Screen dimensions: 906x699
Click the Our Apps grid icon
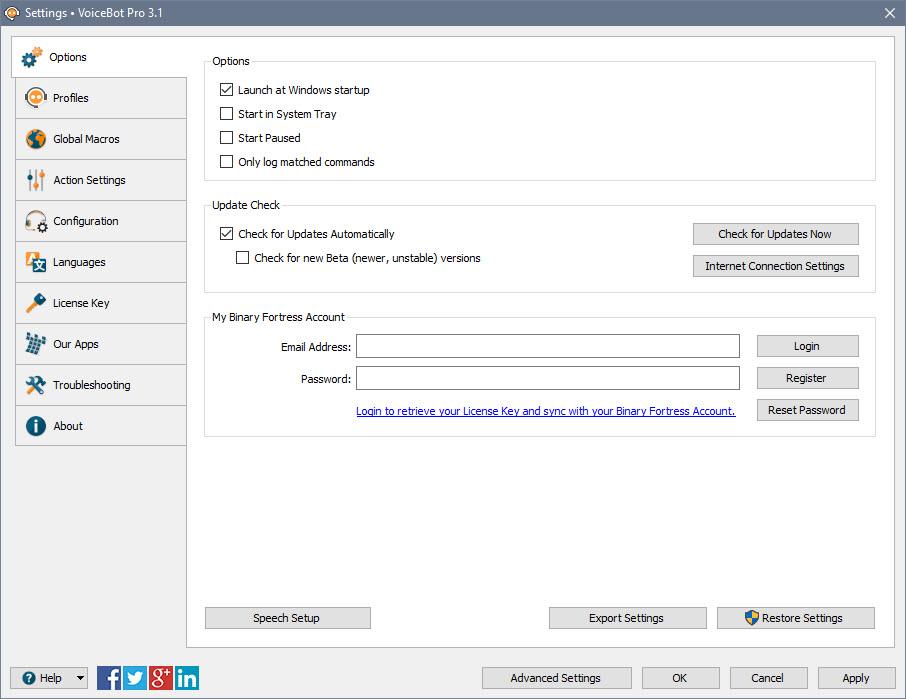[x=36, y=344]
